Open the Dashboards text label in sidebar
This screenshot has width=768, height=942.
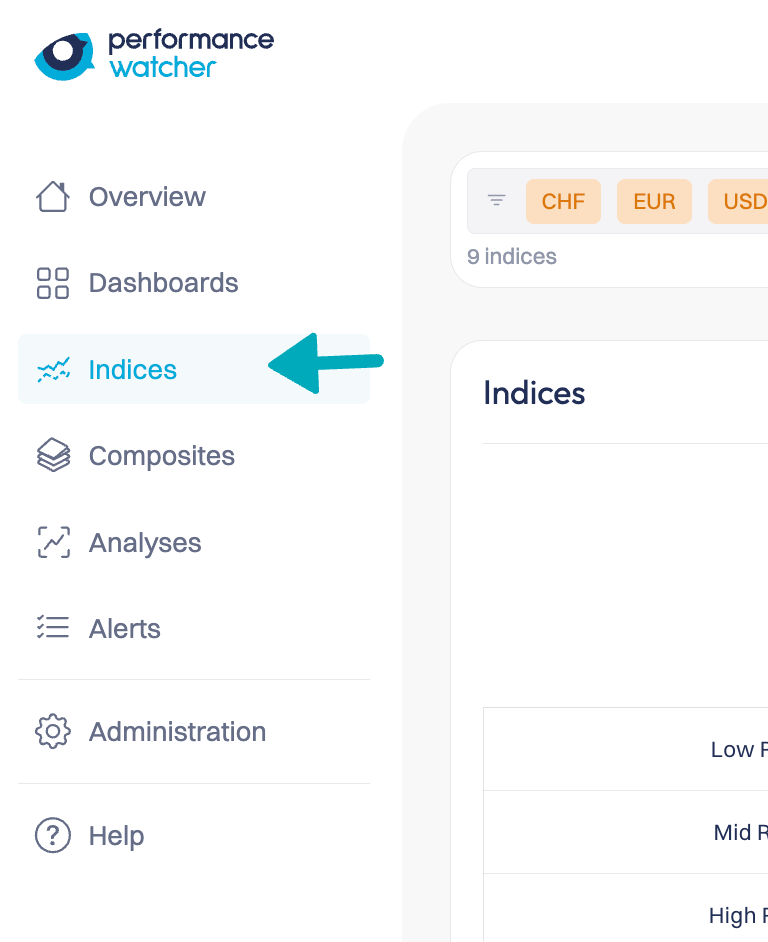point(163,283)
